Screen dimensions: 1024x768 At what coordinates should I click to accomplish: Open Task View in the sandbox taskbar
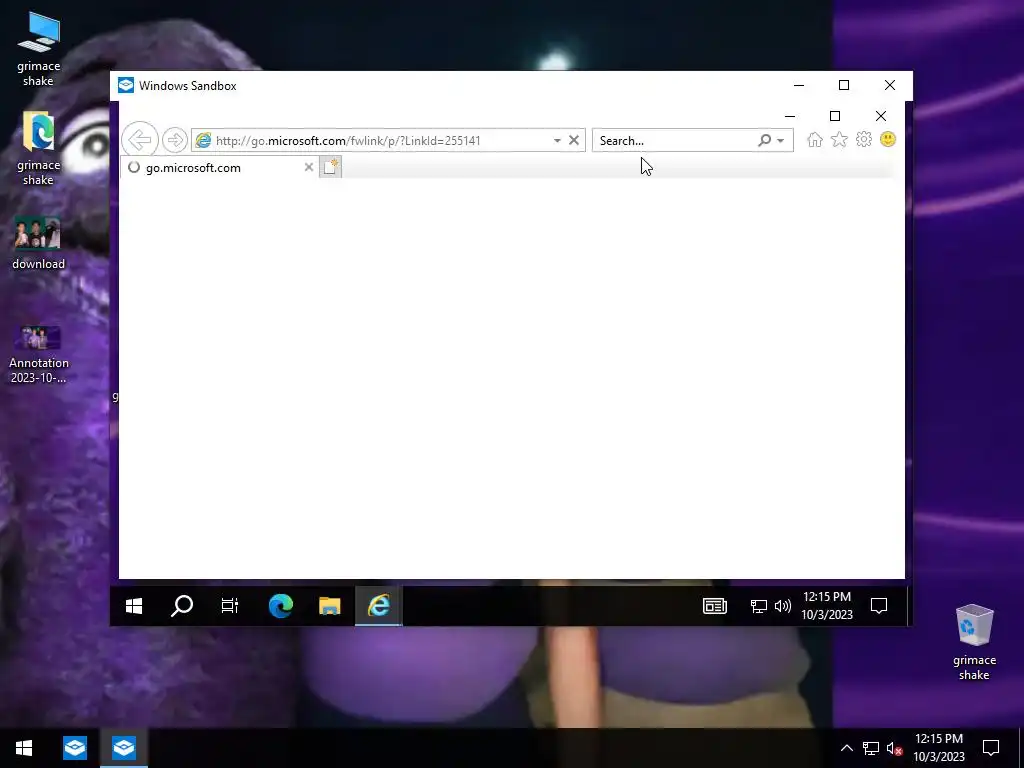[x=230, y=606]
